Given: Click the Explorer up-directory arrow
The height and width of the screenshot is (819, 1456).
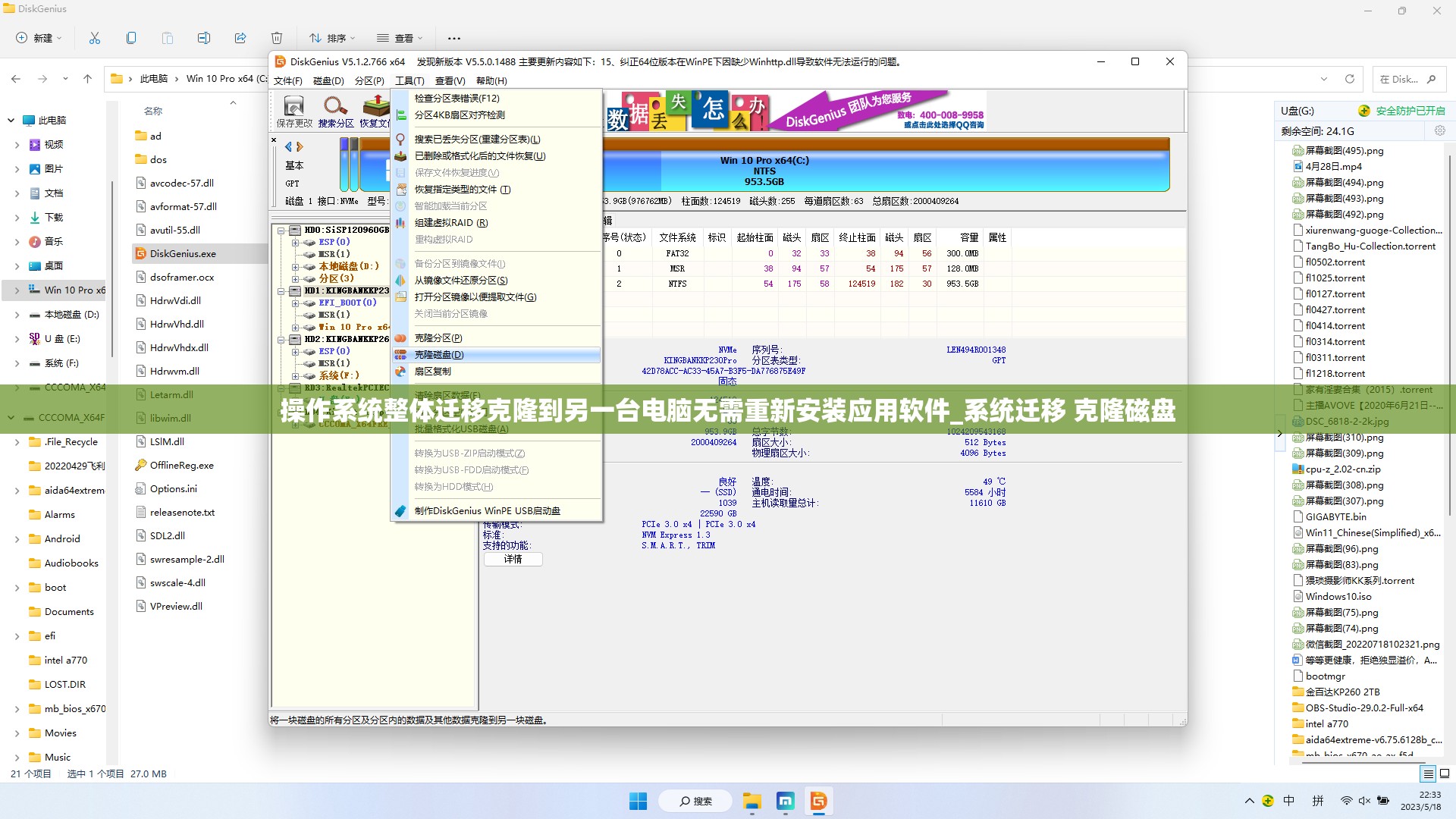Looking at the screenshot, I should [x=88, y=79].
